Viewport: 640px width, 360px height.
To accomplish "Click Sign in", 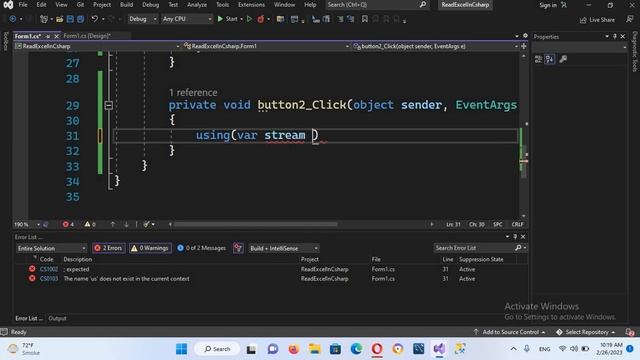I will pos(548,5).
